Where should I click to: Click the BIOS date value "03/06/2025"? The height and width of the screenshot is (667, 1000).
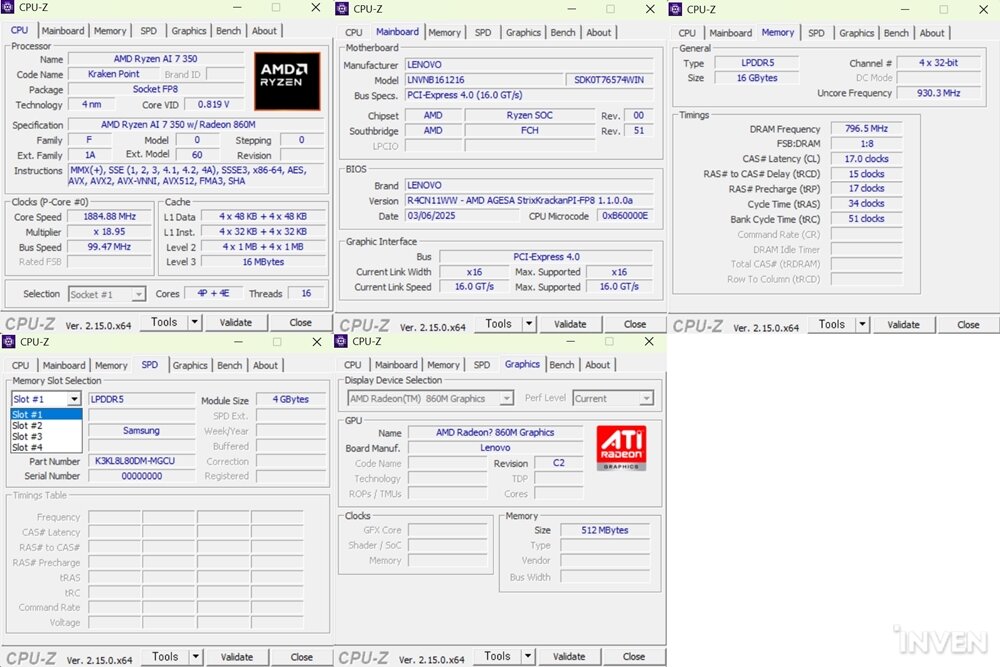tap(464, 216)
